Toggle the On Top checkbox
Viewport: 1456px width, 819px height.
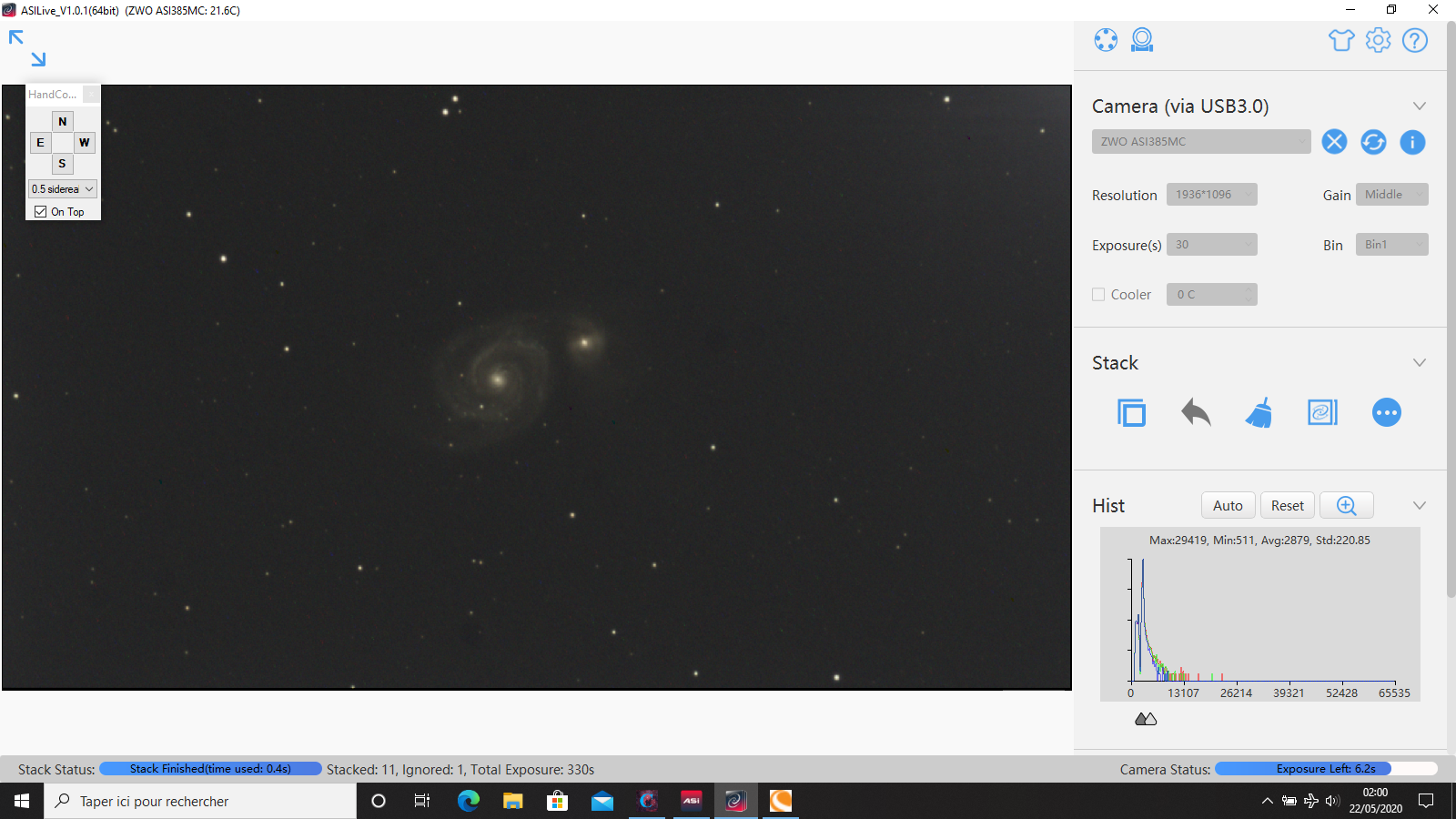coord(41,212)
